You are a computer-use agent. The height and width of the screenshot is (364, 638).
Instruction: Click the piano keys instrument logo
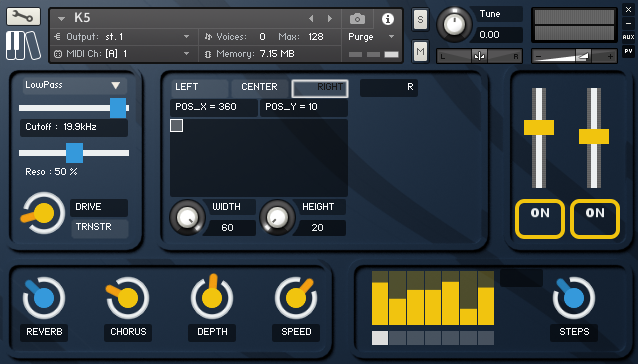(x=23, y=46)
